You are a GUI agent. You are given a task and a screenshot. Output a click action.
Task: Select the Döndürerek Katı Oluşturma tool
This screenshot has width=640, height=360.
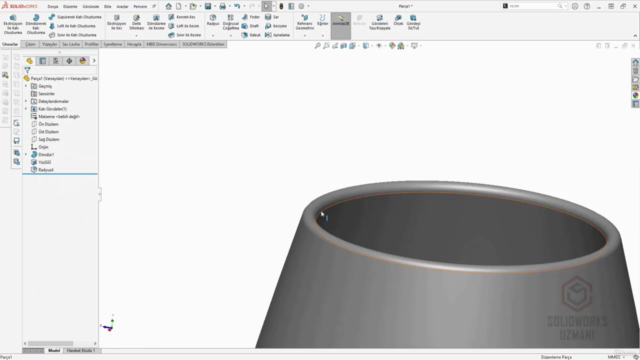point(36,24)
